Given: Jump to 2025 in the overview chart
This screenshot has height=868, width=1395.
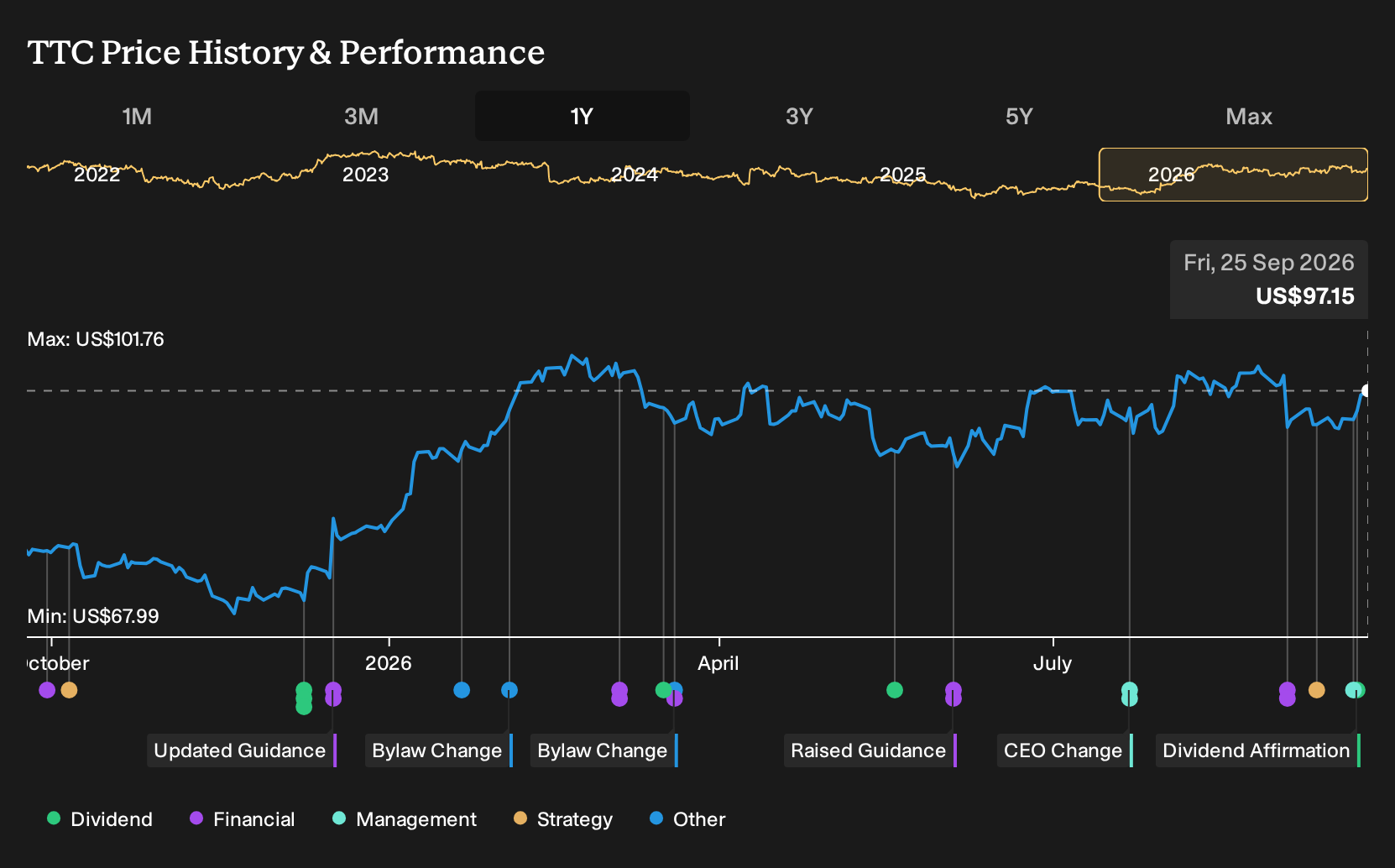Looking at the screenshot, I should [903, 175].
